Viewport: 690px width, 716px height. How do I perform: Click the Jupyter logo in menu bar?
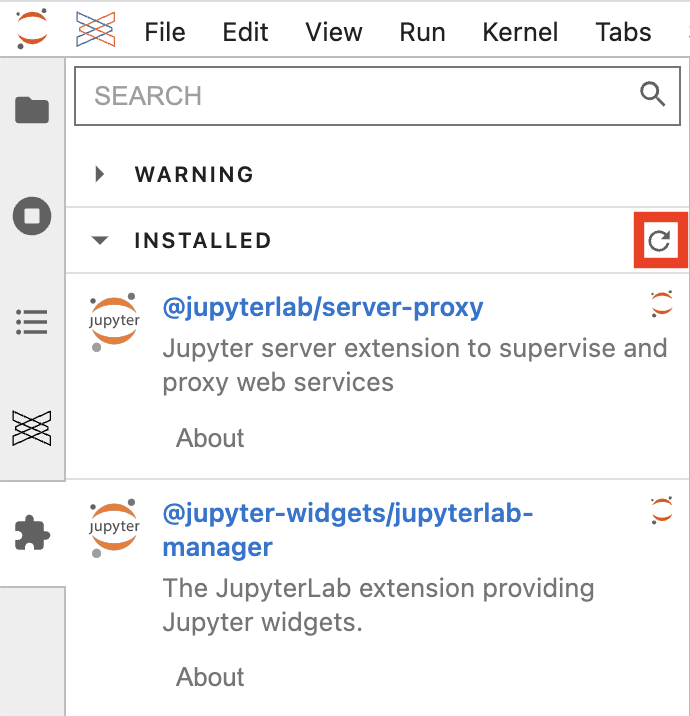pyautogui.click(x=32, y=28)
